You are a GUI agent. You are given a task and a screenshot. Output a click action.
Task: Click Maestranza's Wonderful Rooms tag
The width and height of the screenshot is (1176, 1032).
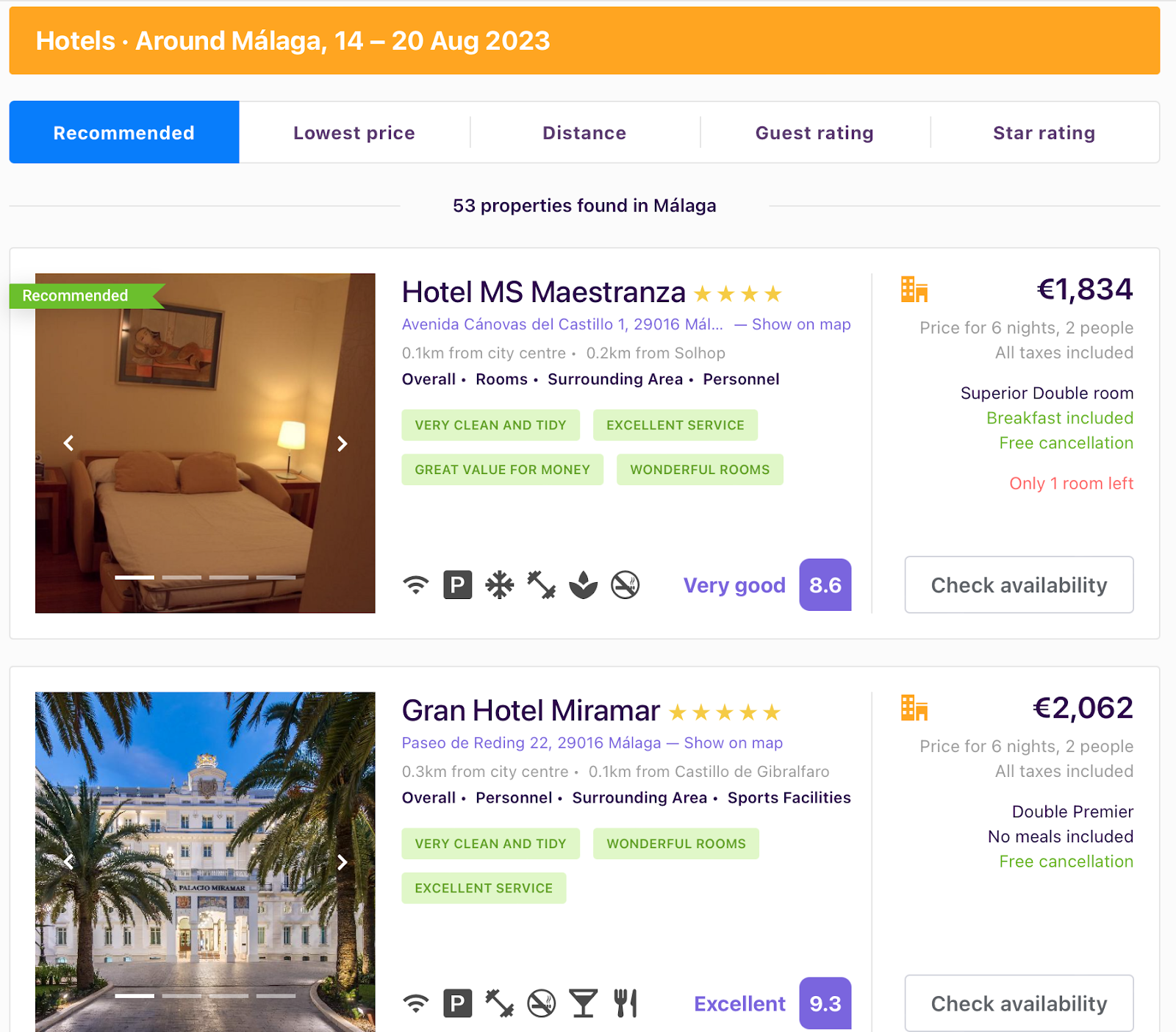(700, 470)
